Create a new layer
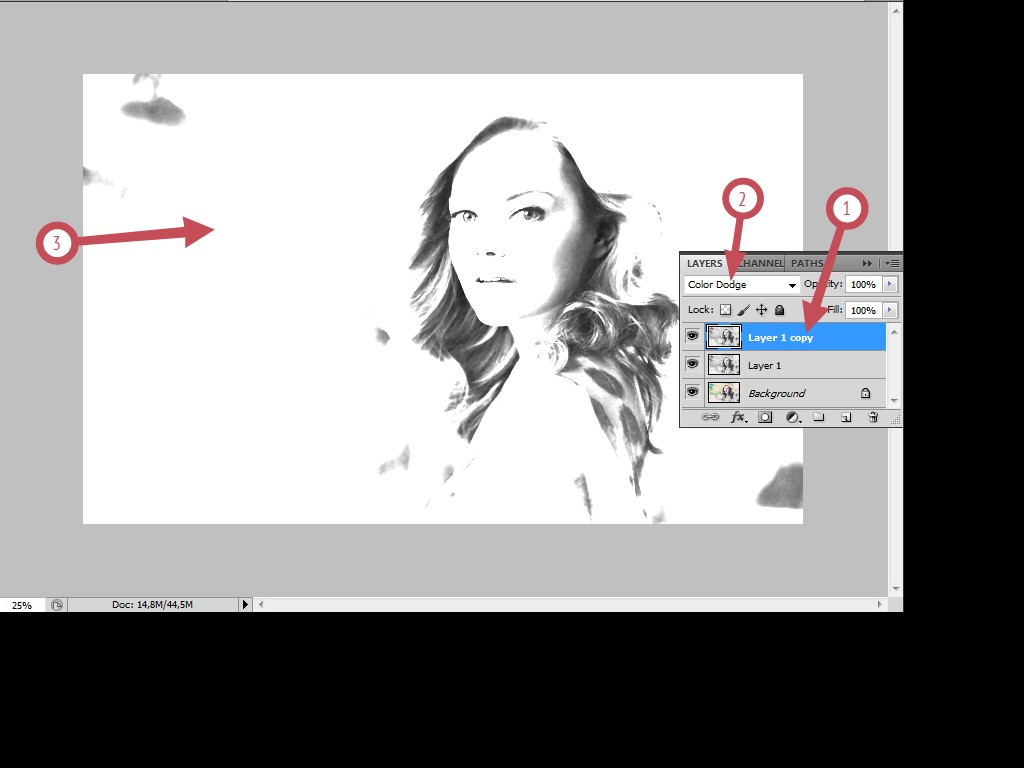 [846, 417]
